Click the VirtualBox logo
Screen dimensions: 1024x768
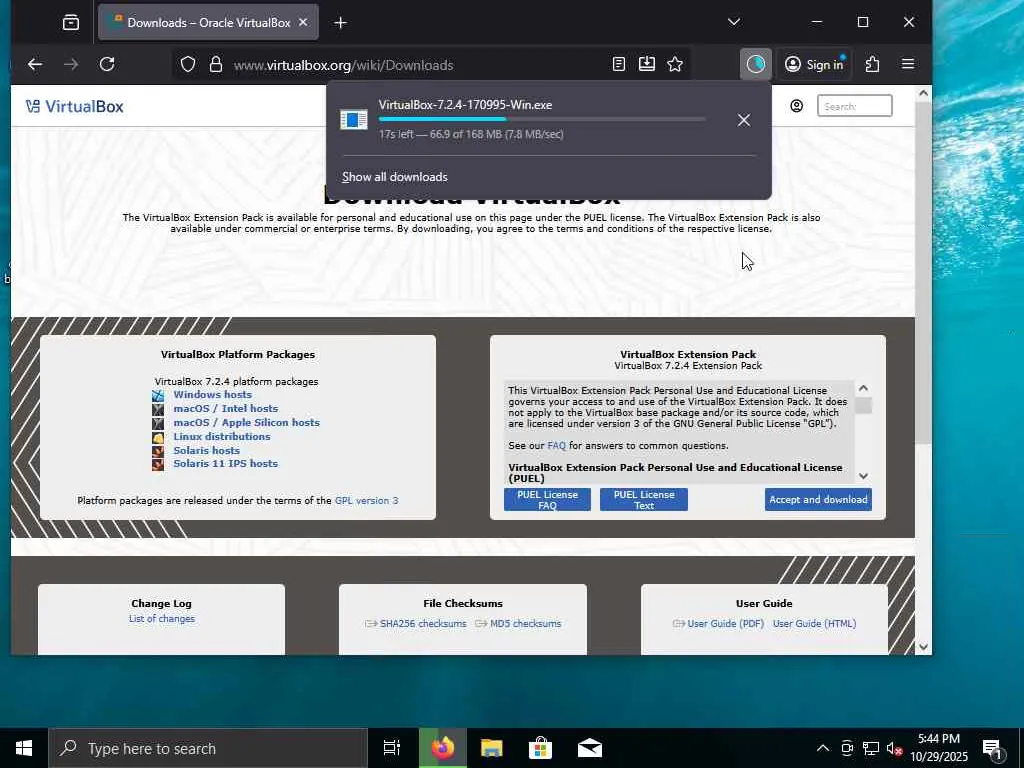[x=74, y=106]
